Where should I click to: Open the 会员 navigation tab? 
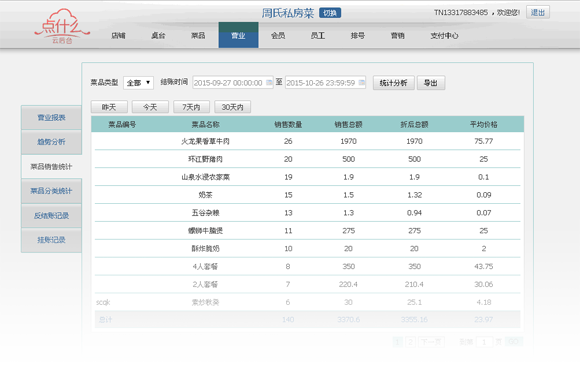point(278,36)
